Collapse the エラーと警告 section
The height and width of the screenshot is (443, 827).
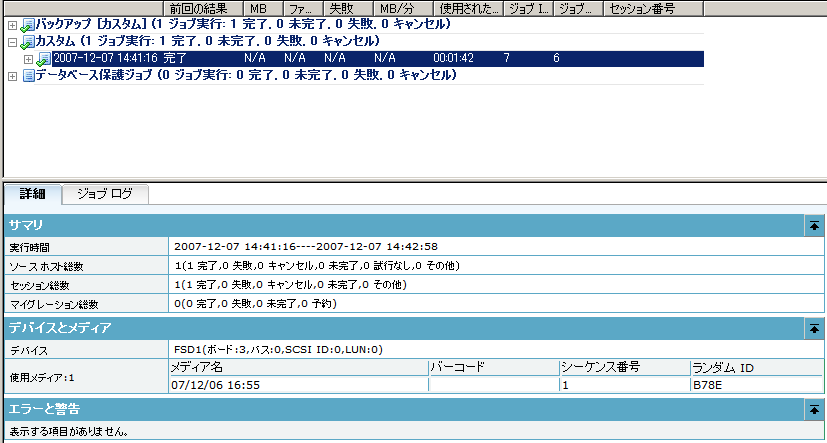pyautogui.click(x=814, y=409)
